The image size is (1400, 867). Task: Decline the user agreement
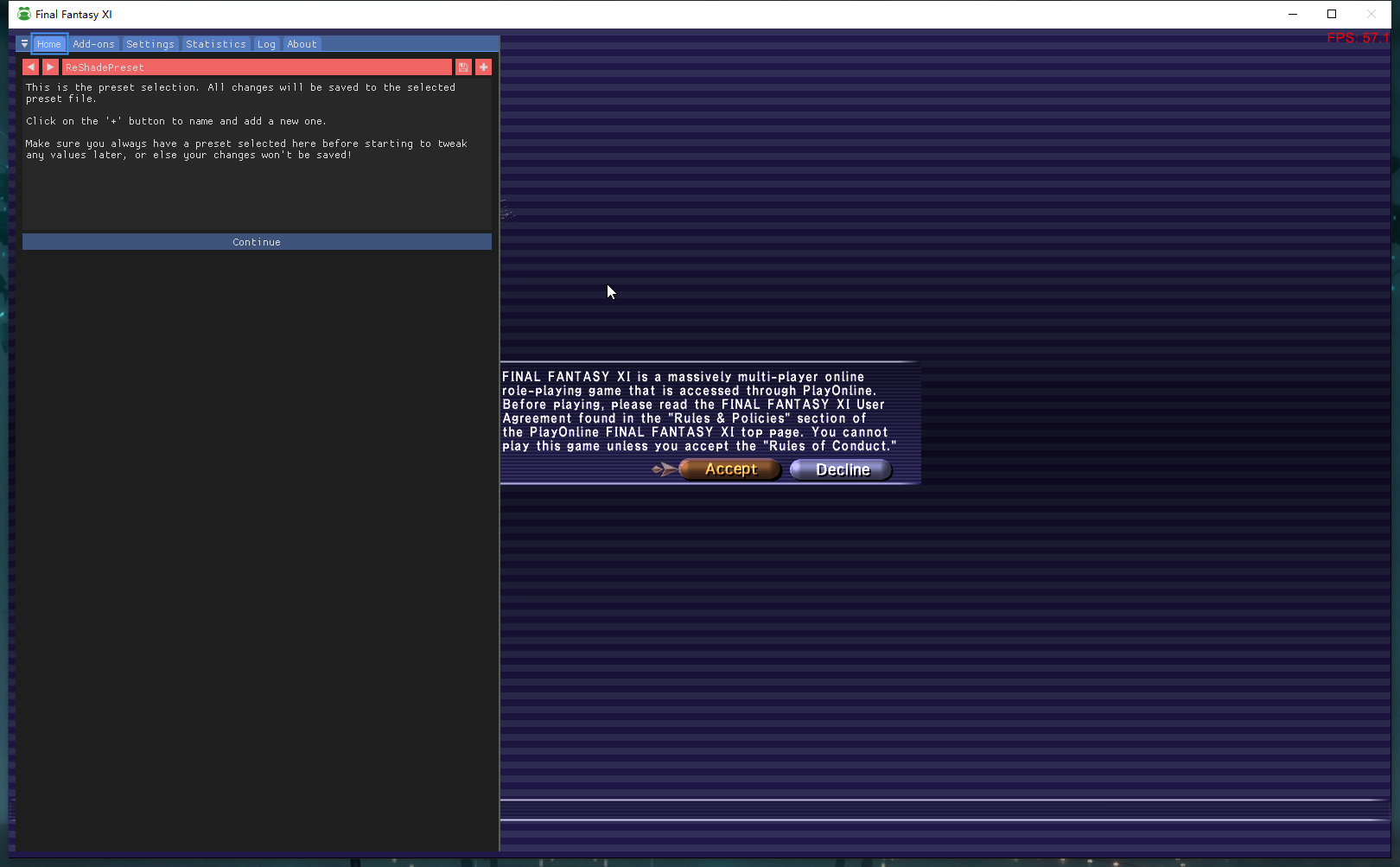842,469
